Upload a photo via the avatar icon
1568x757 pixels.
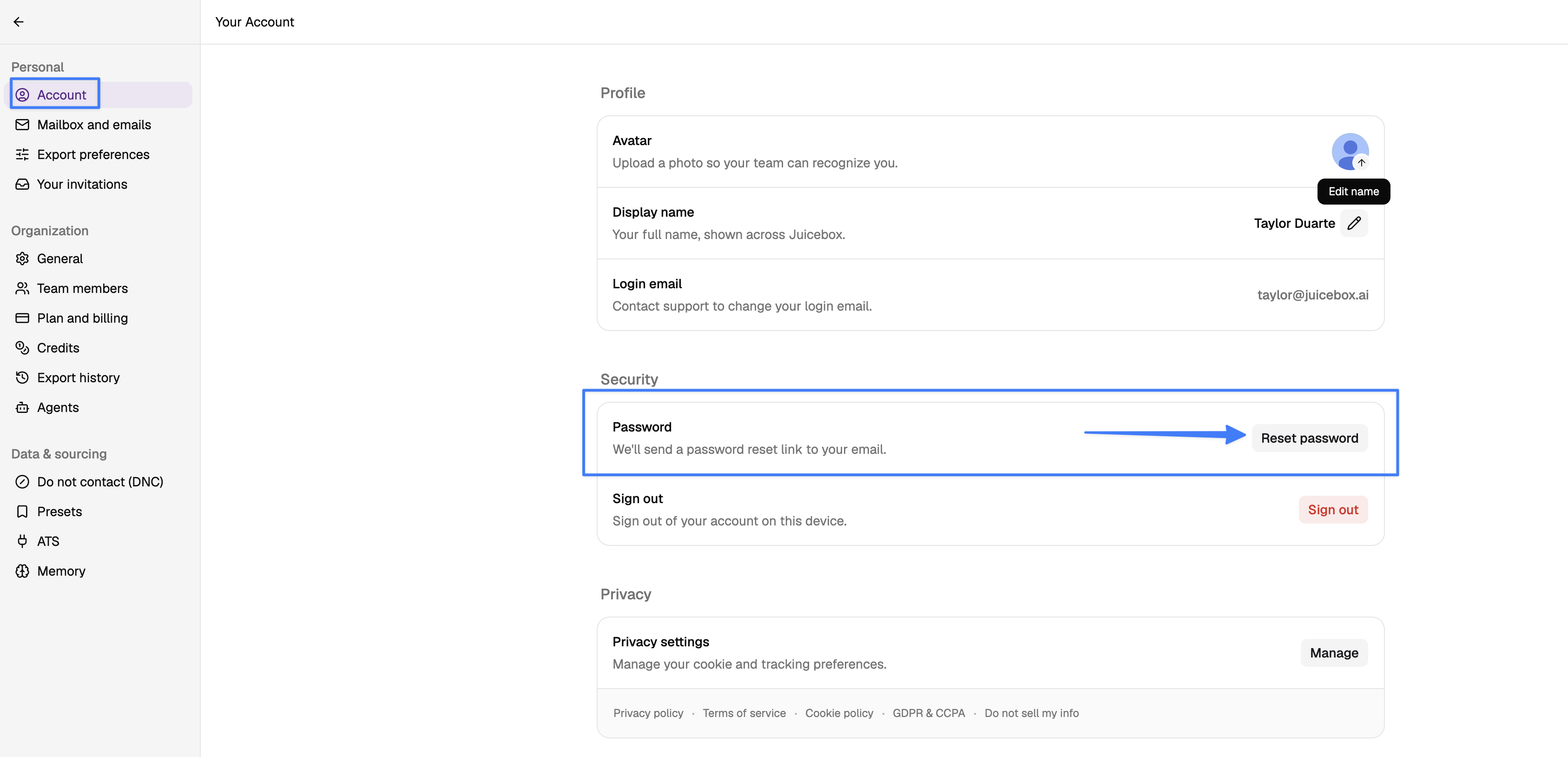pyautogui.click(x=1350, y=152)
